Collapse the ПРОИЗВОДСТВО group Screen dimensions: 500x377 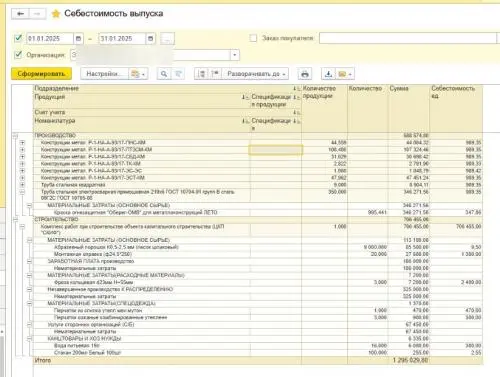tap(15, 136)
